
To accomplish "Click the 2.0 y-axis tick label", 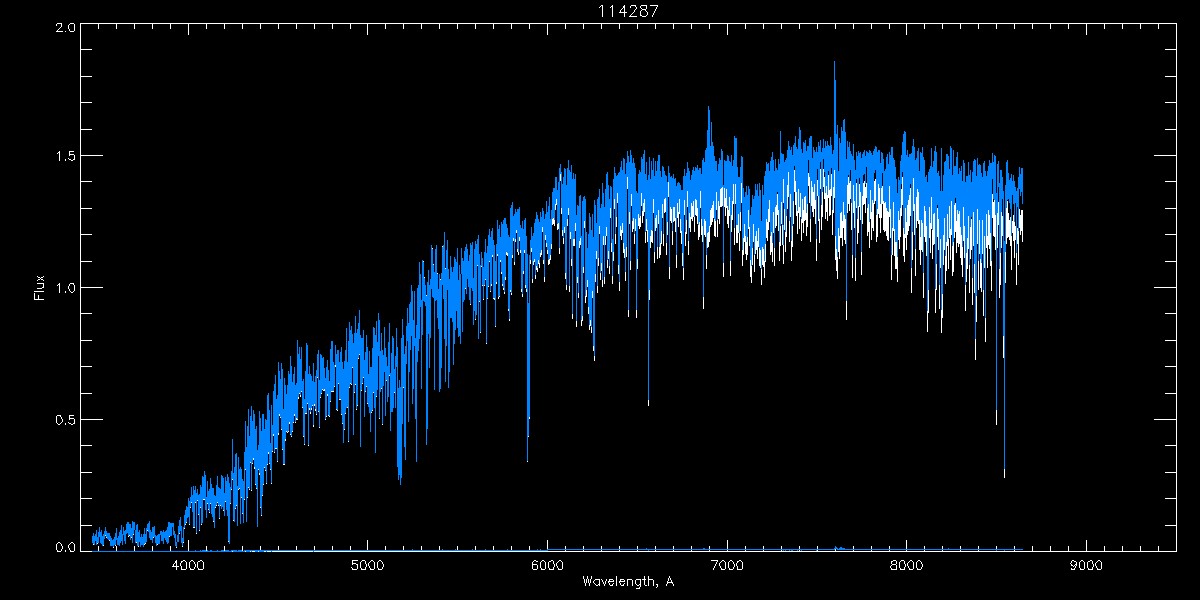I will 66,28.
